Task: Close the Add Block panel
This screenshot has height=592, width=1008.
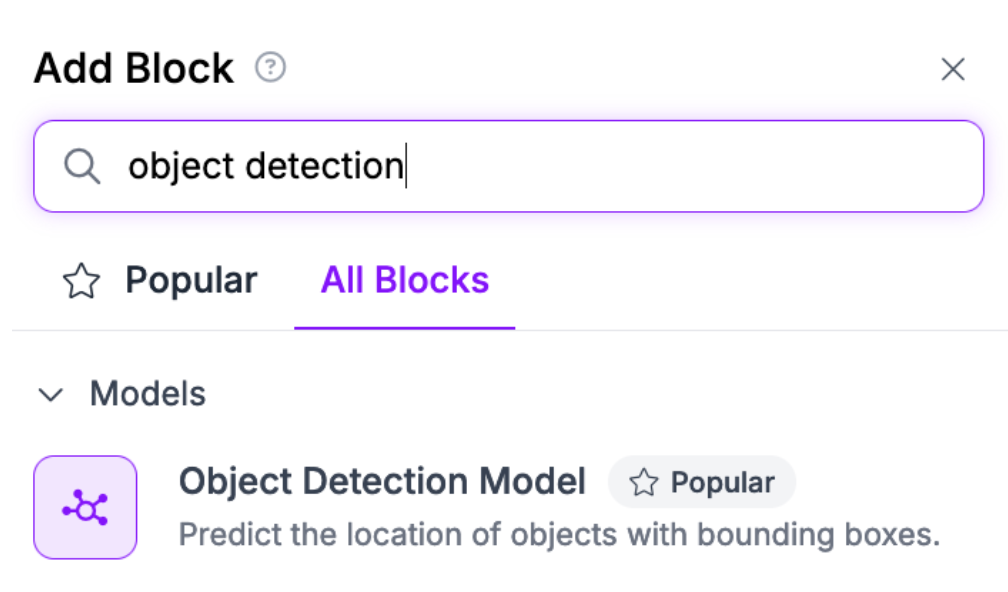Action: (x=953, y=69)
